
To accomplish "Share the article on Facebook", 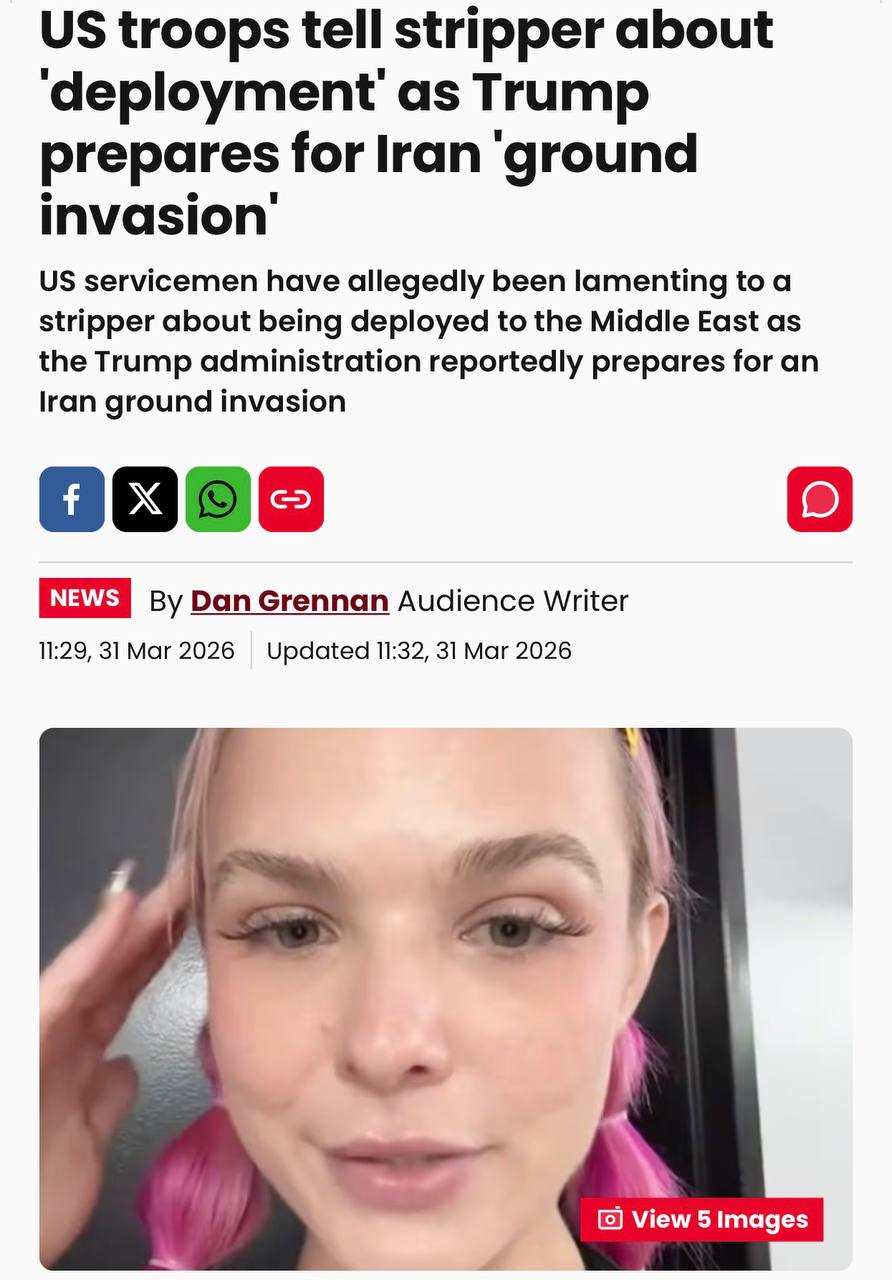I will pos(72,499).
